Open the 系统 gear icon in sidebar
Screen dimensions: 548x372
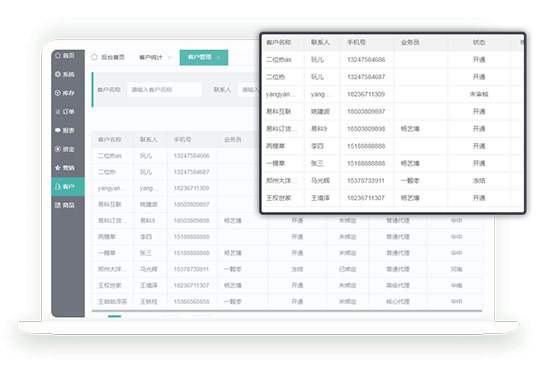pyautogui.click(x=58, y=74)
